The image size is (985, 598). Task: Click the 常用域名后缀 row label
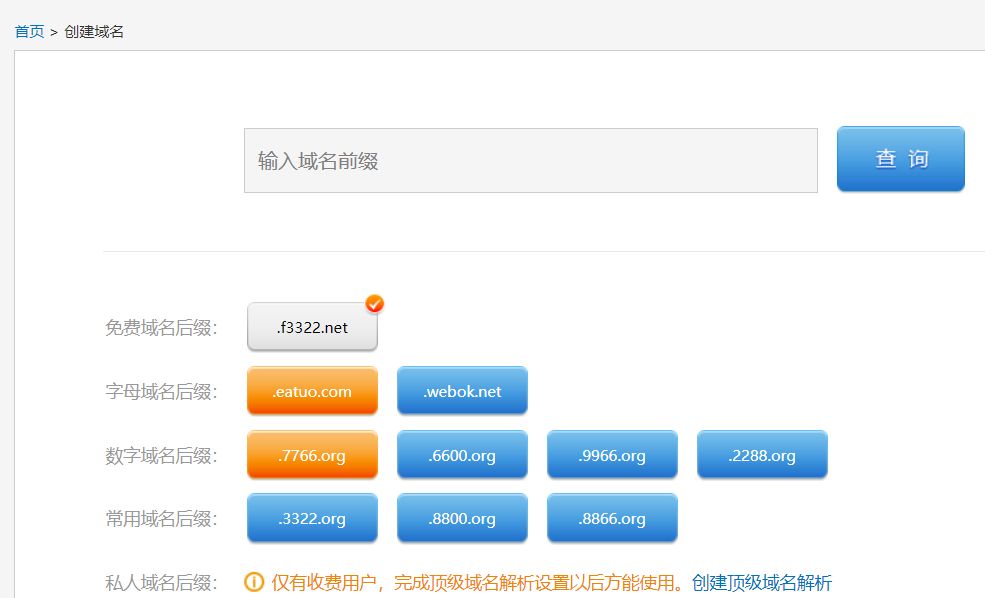click(x=161, y=519)
